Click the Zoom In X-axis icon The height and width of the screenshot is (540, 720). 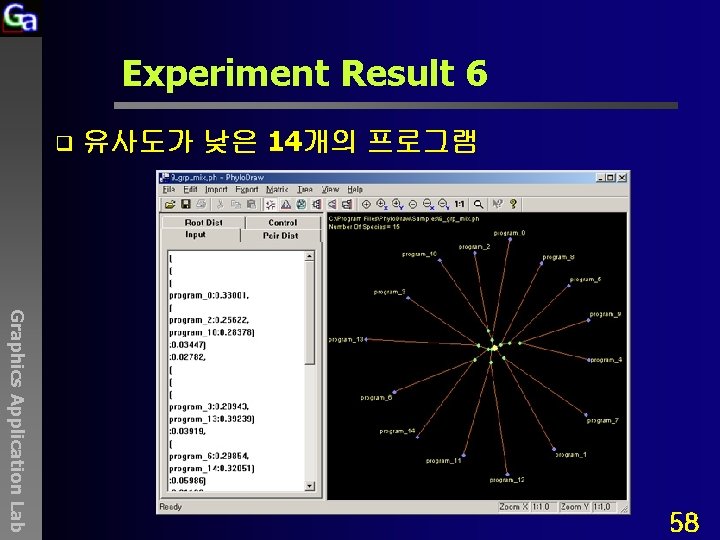tap(382, 204)
